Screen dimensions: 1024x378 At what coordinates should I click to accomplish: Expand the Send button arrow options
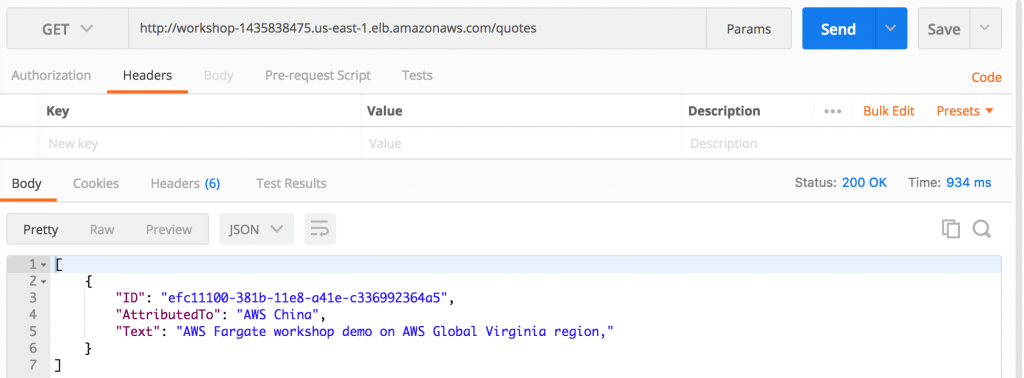pos(891,29)
